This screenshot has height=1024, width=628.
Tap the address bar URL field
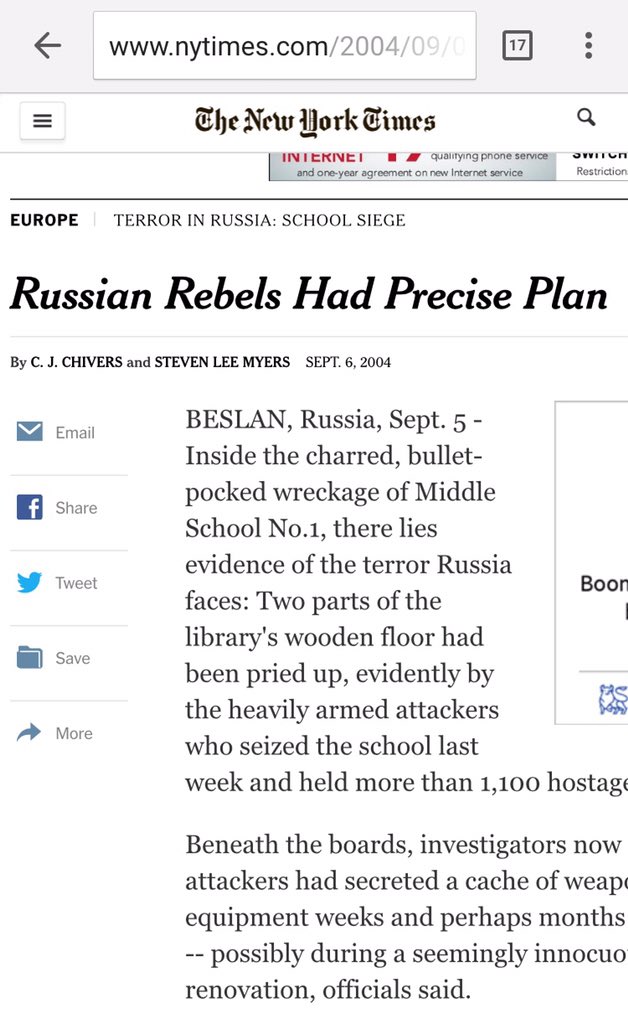pos(285,46)
